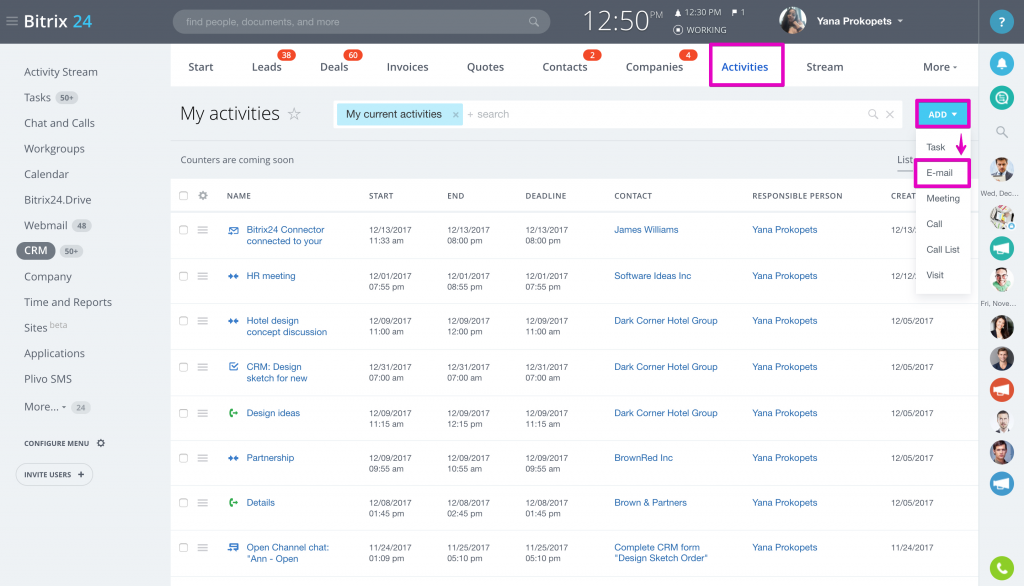Open row actions menu for Design ideas
1024x586 pixels.
tap(202, 414)
